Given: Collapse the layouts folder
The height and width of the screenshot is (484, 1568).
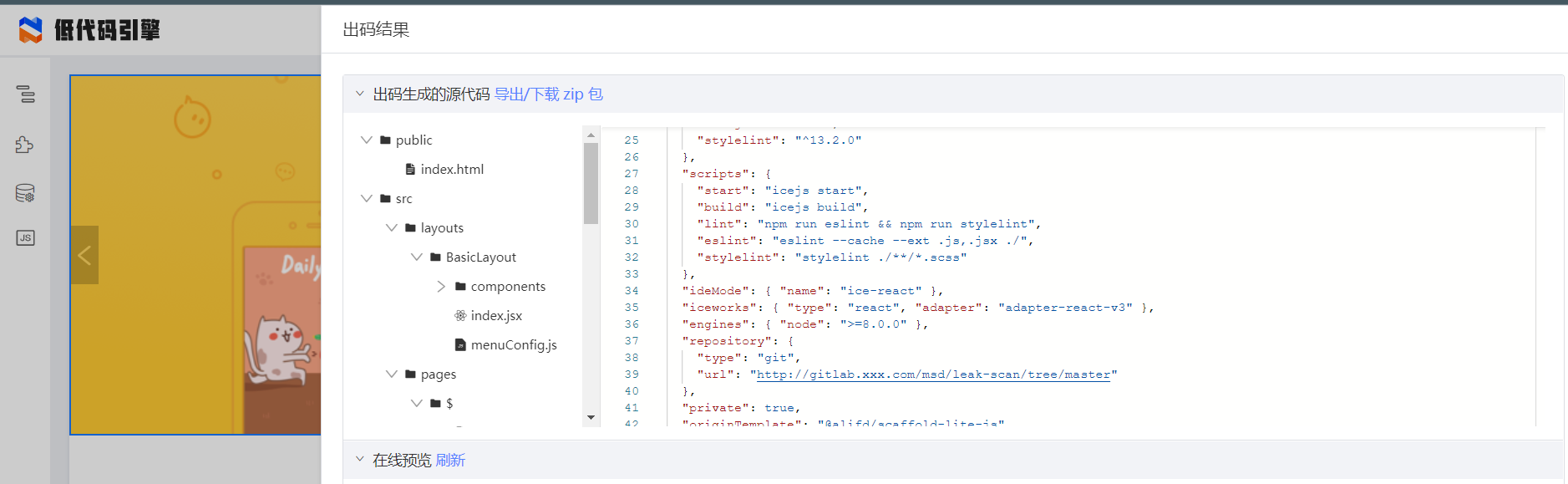Looking at the screenshot, I should pos(391,227).
